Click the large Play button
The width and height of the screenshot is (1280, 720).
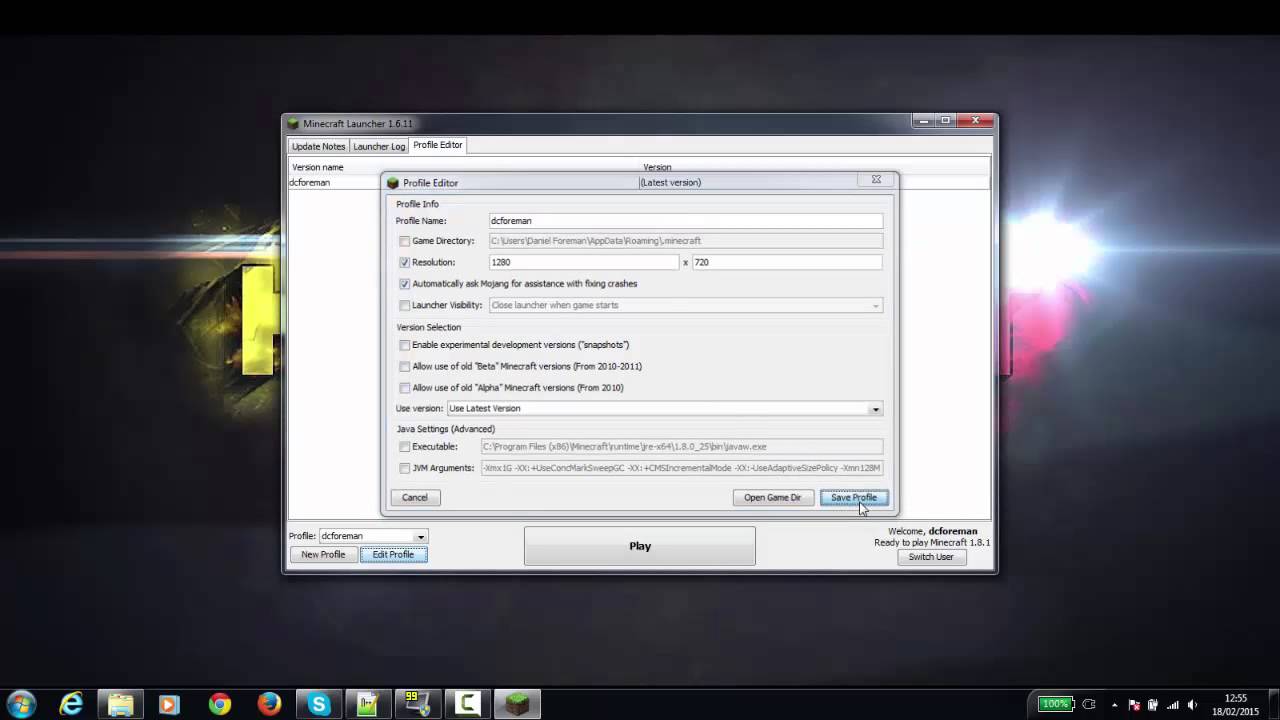[x=640, y=546]
